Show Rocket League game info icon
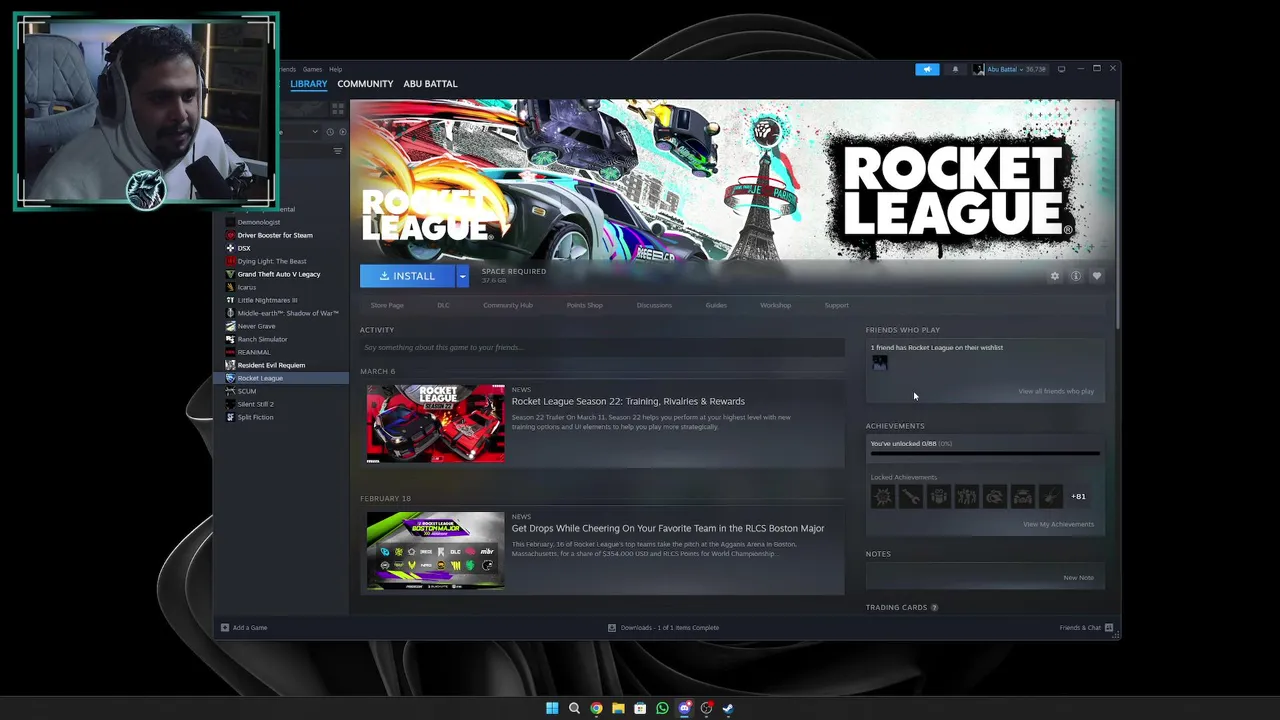Viewport: 1280px width, 720px height. [x=1076, y=276]
